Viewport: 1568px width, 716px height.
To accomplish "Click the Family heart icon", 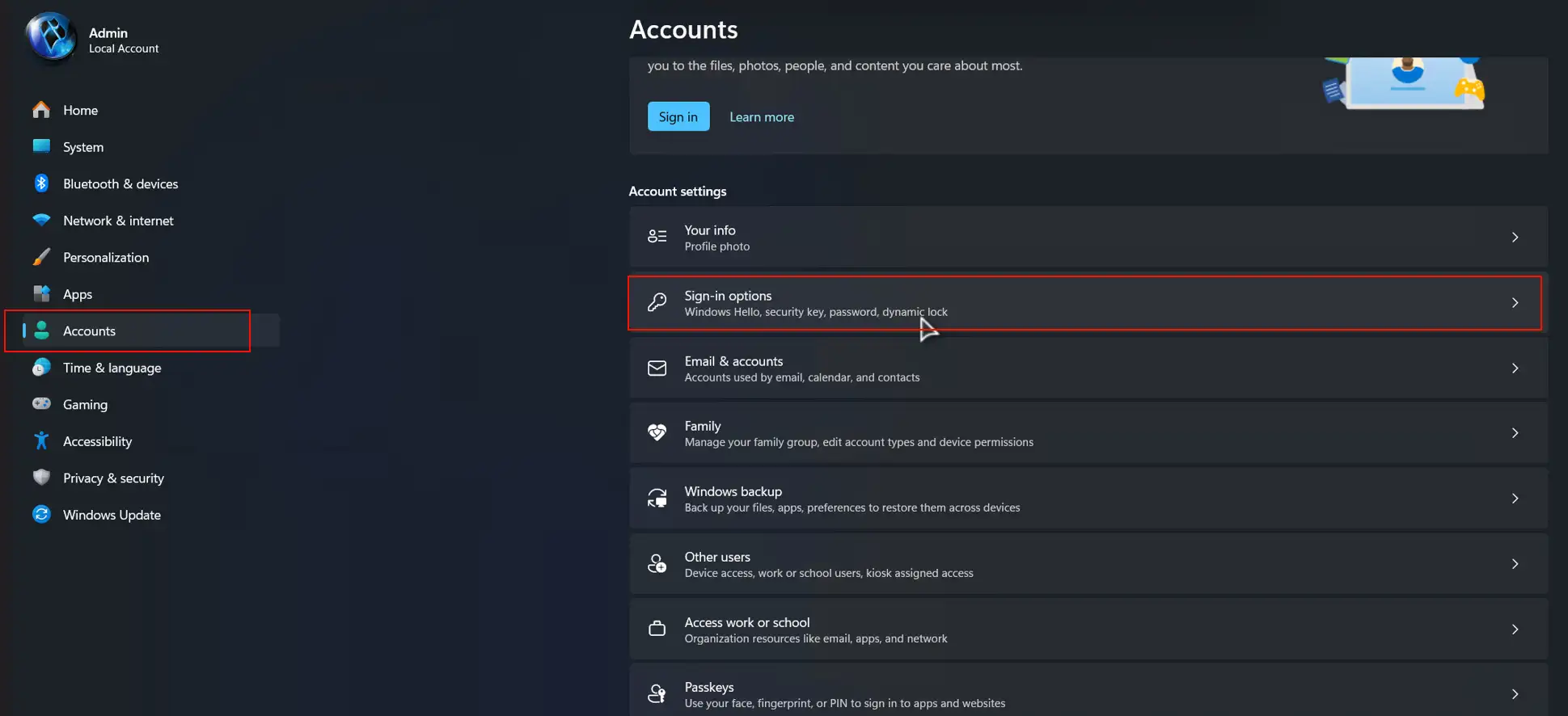I will [x=657, y=432].
